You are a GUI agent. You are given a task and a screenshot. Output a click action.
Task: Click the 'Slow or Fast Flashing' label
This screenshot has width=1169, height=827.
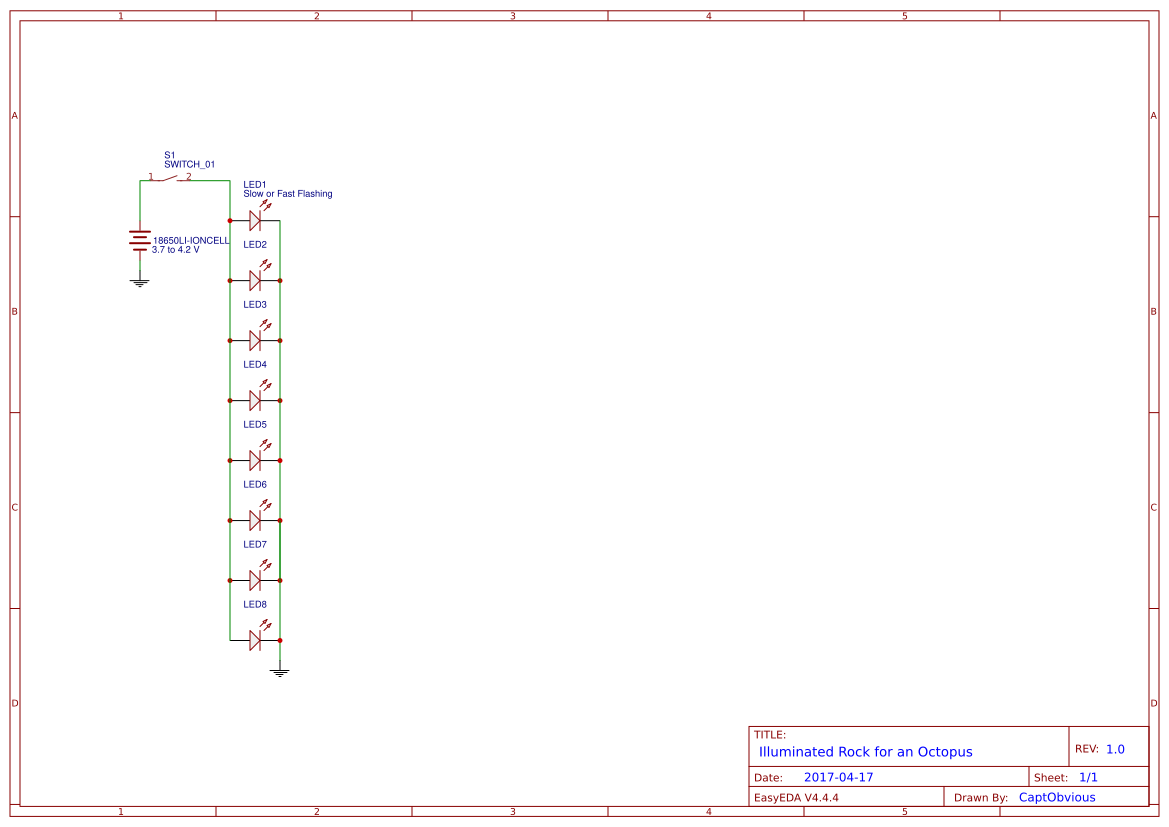pos(288,194)
